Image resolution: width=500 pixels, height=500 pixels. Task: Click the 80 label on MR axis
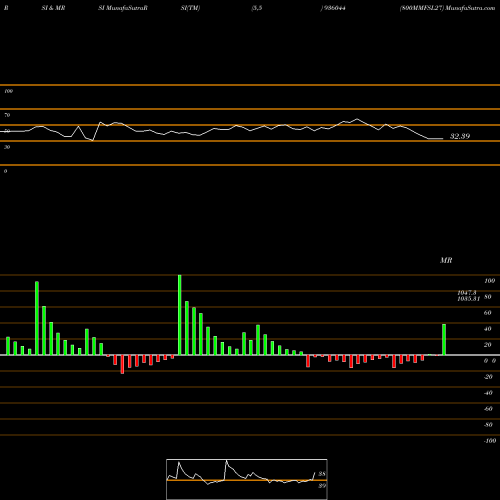pos(488,297)
